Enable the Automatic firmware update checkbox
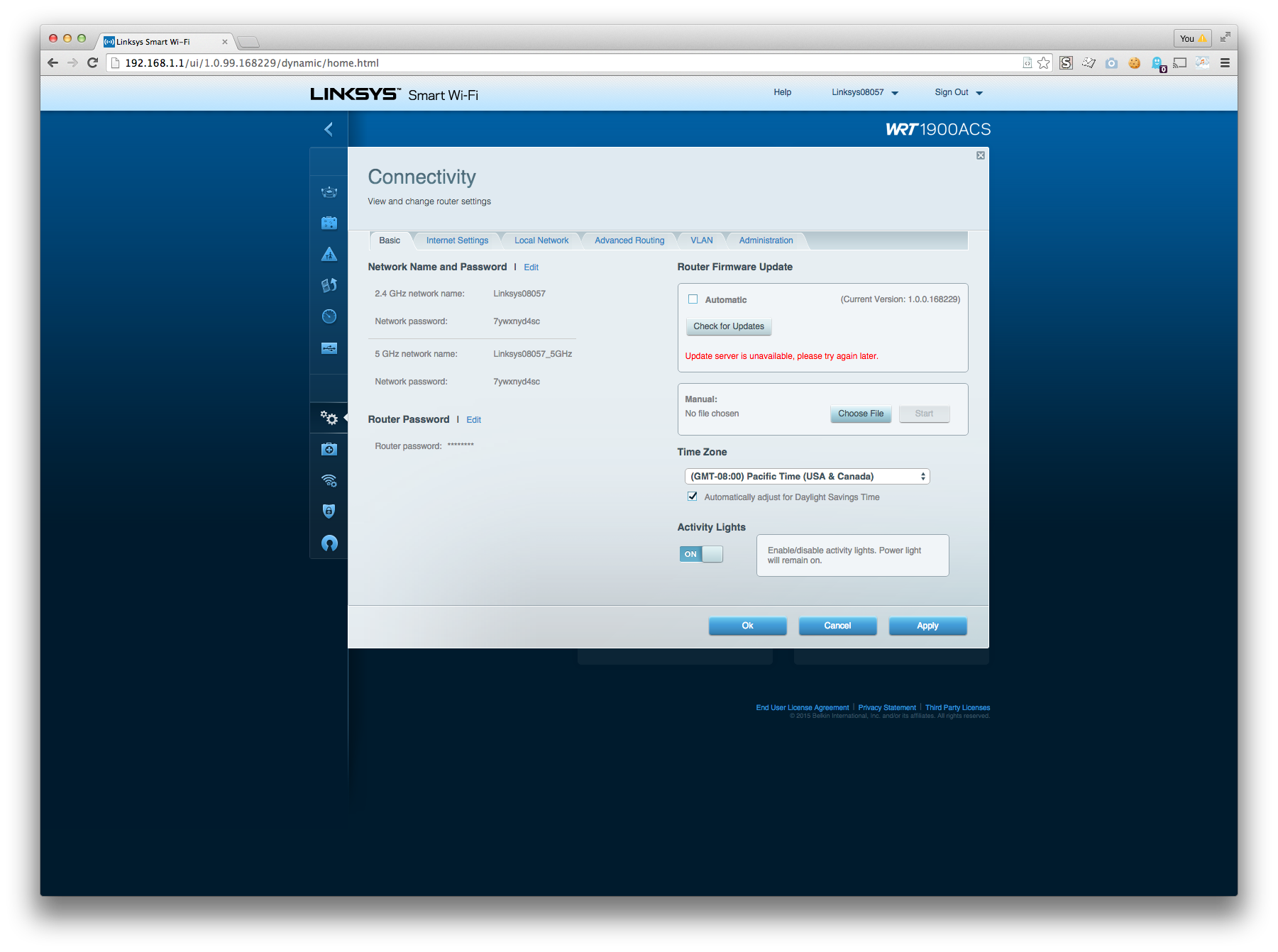 pos(693,299)
